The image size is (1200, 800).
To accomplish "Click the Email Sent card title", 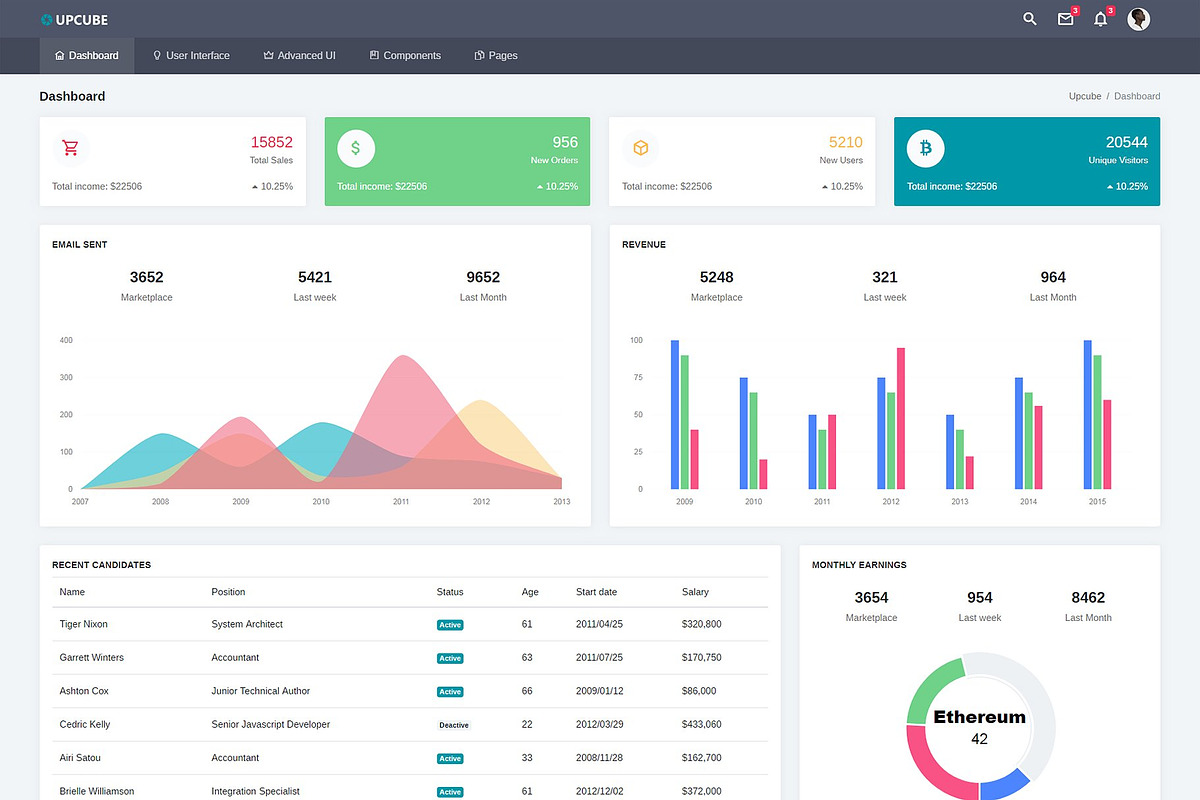I will coord(80,245).
